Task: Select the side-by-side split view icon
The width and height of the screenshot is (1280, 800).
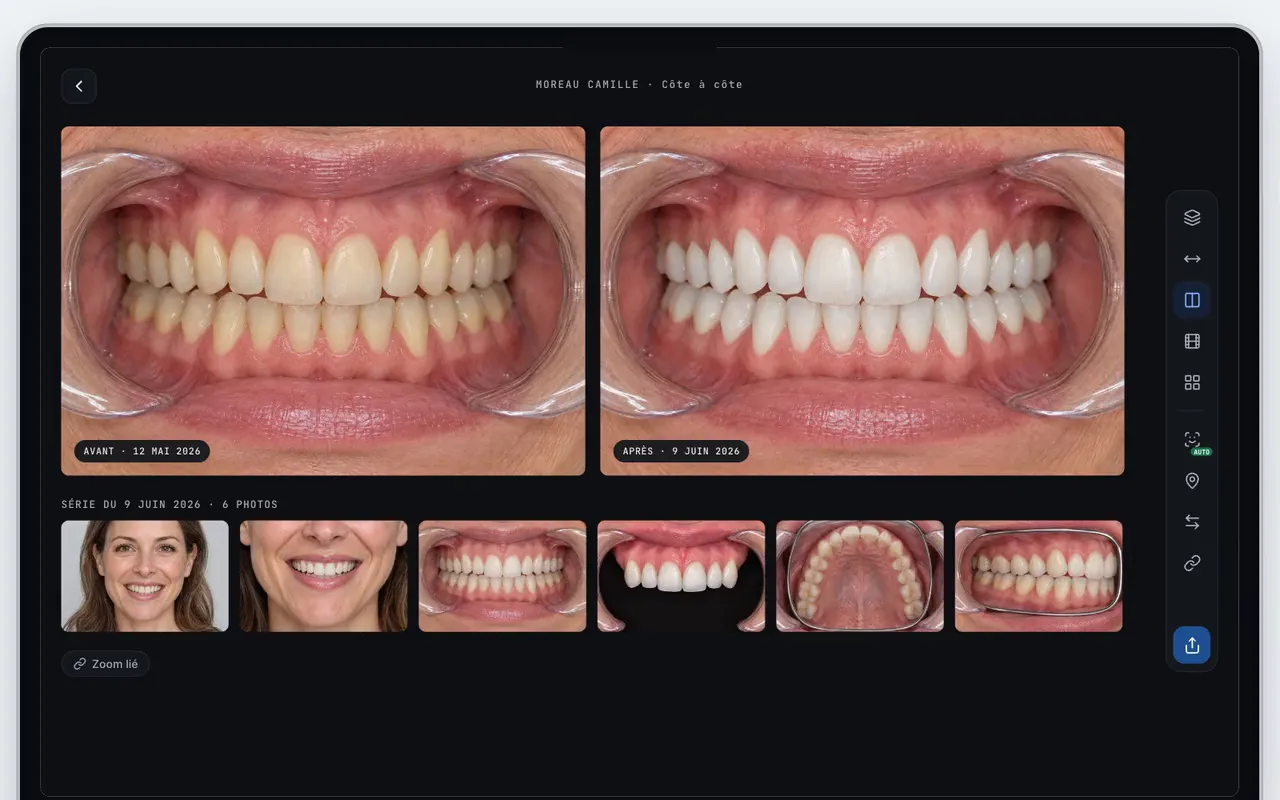Action: pos(1192,300)
